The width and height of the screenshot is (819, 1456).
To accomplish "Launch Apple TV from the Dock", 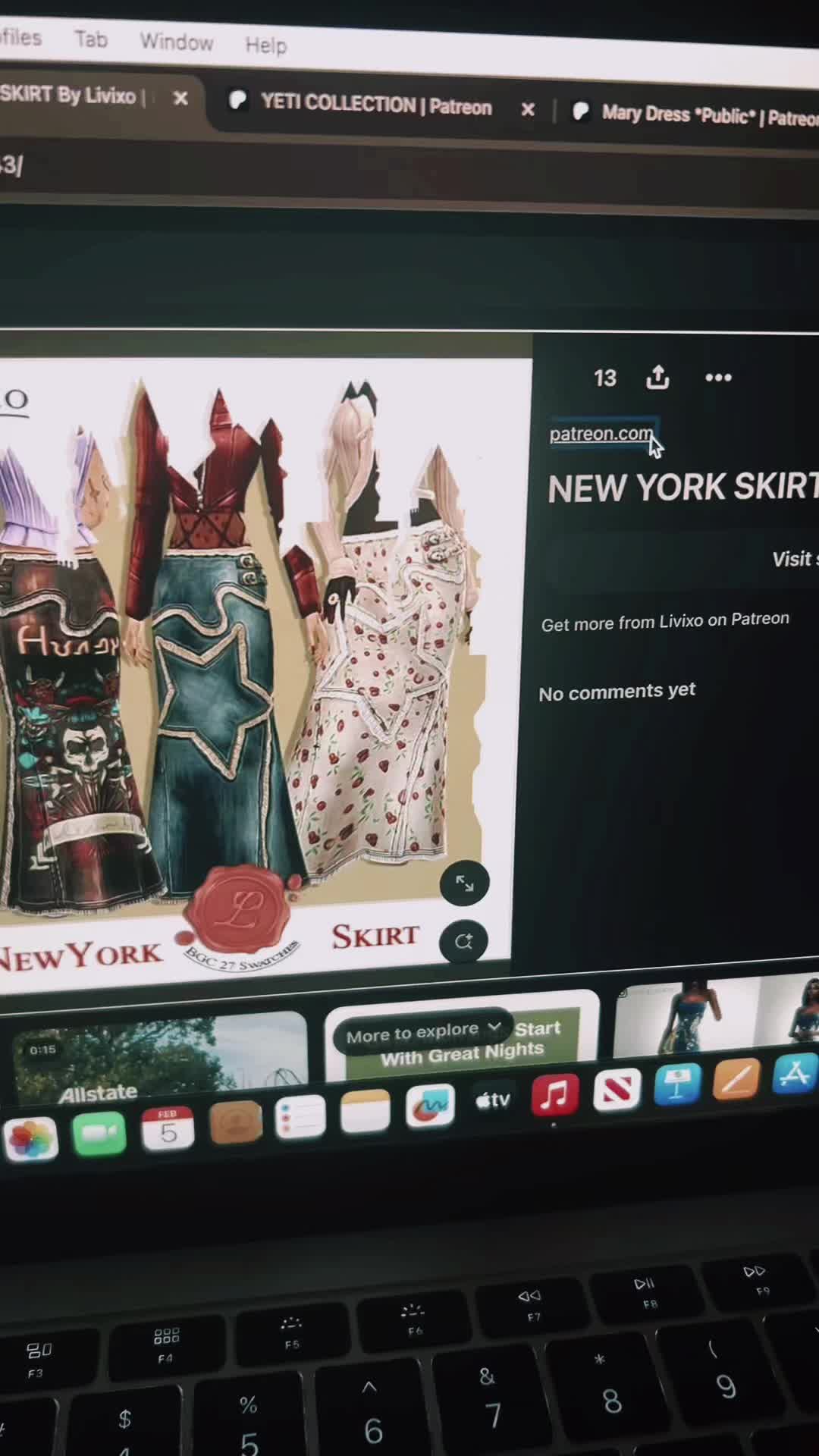I will coord(493,1100).
